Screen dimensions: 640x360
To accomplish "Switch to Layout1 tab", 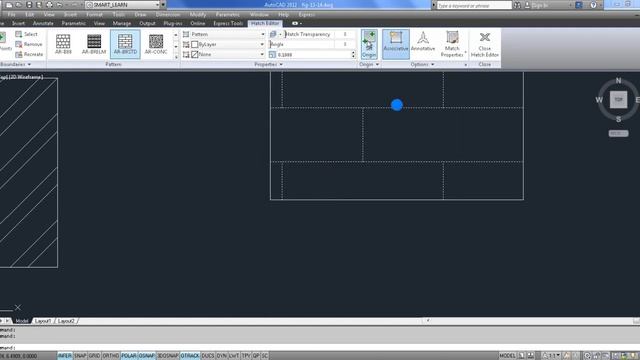I will [42, 321].
